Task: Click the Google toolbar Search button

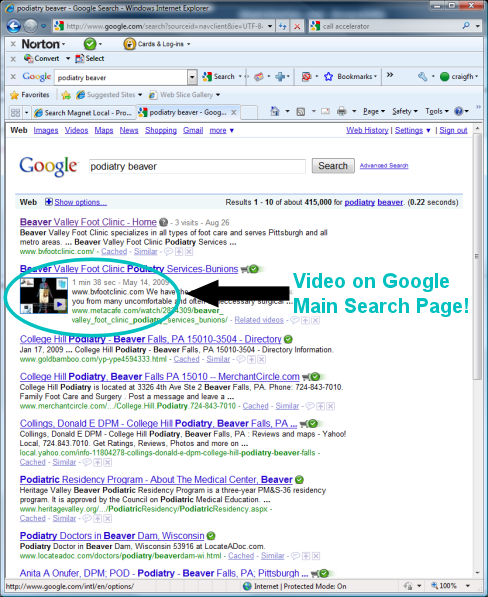Action: pyautogui.click(x=218, y=77)
